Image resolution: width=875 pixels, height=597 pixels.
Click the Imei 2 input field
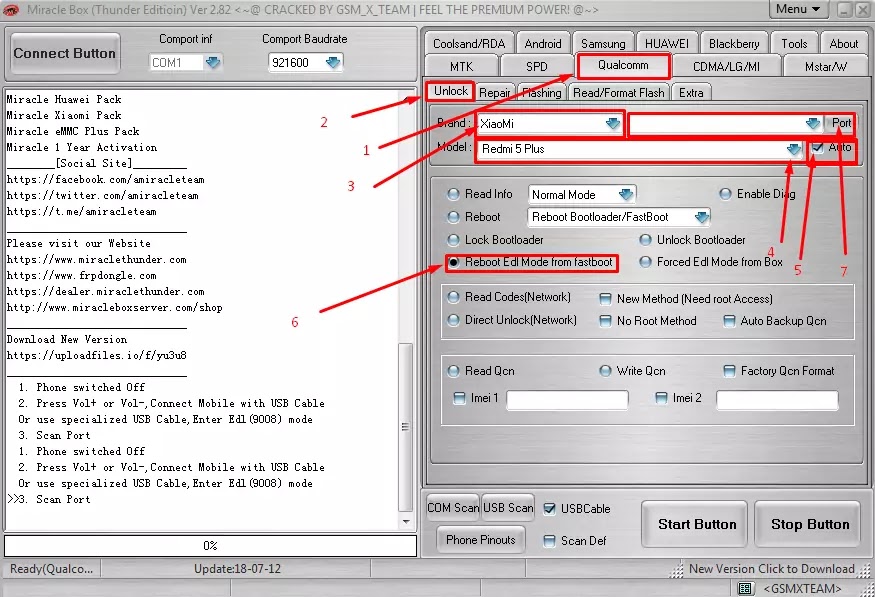(777, 400)
